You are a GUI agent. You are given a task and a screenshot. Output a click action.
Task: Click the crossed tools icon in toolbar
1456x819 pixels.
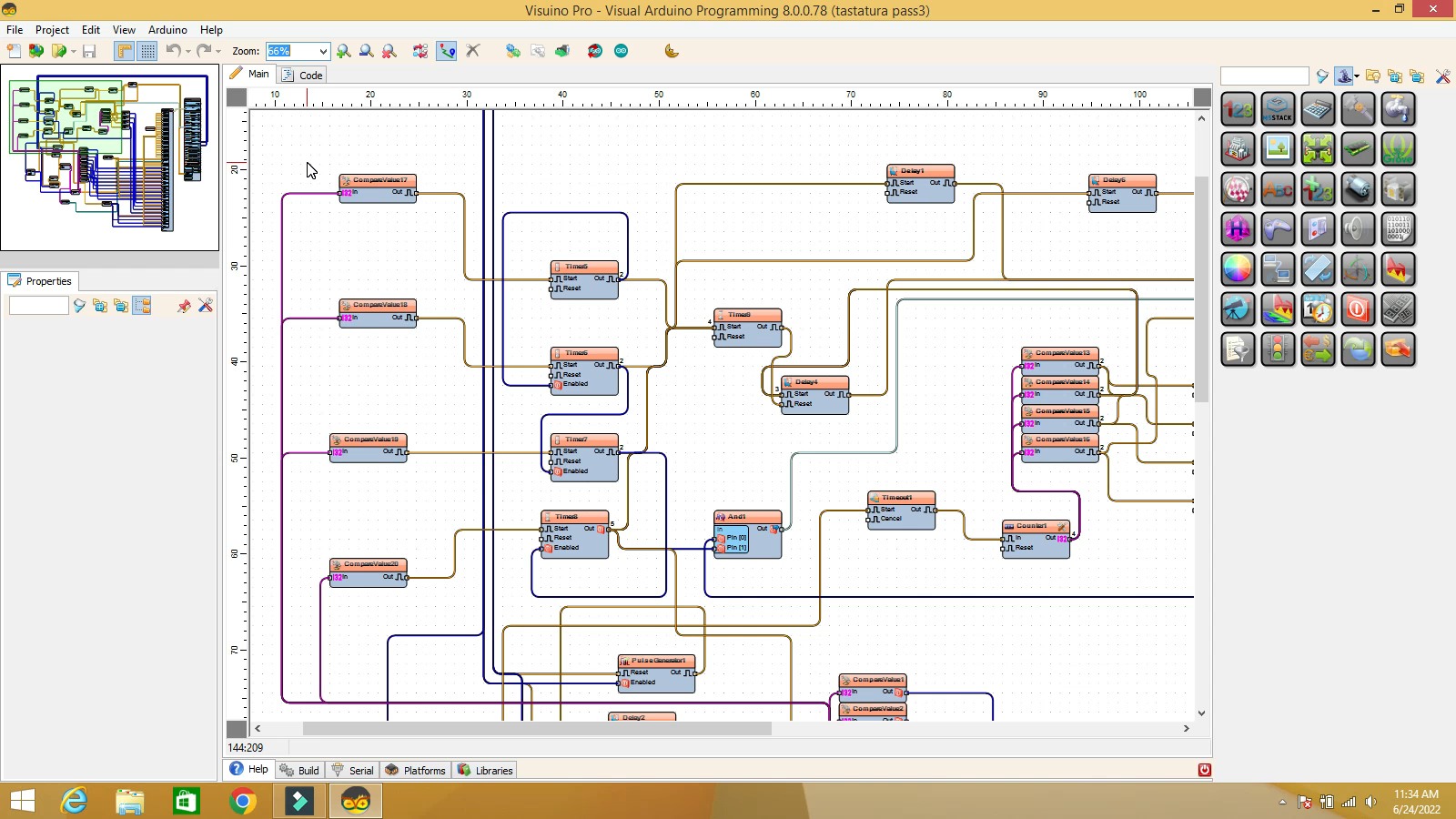tap(472, 51)
